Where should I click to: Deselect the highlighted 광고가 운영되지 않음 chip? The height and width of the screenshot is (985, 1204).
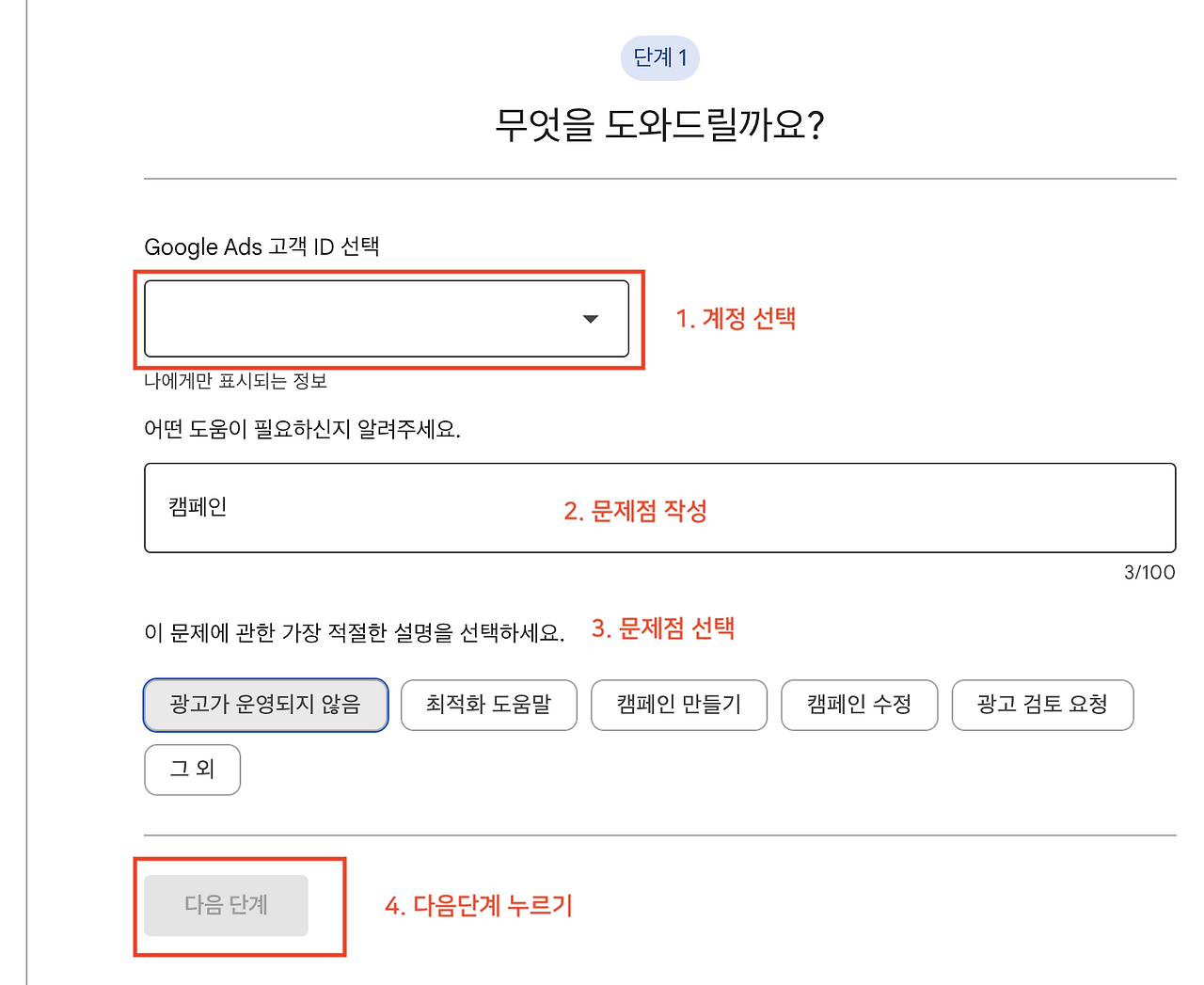pos(265,705)
